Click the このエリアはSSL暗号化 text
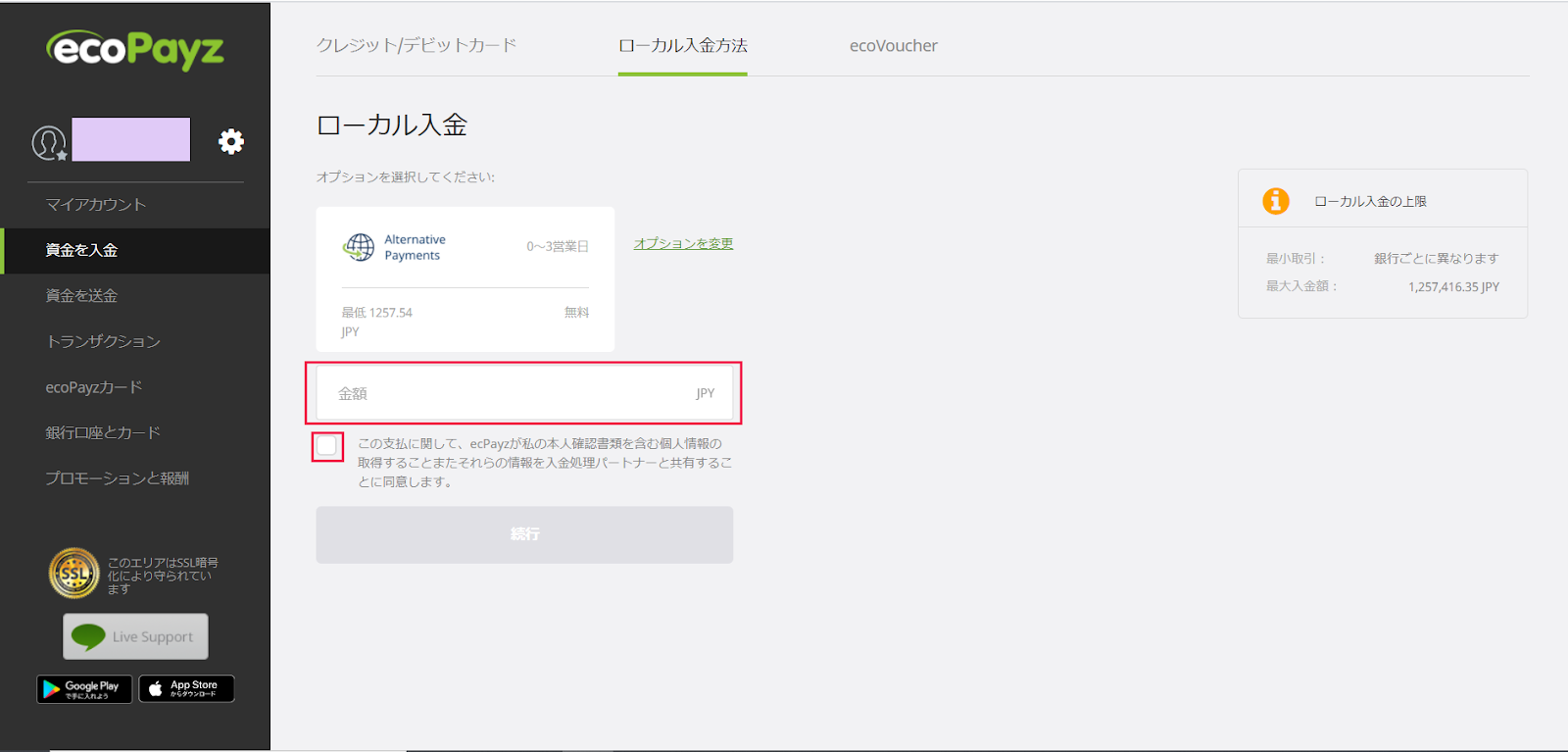 click(x=163, y=576)
